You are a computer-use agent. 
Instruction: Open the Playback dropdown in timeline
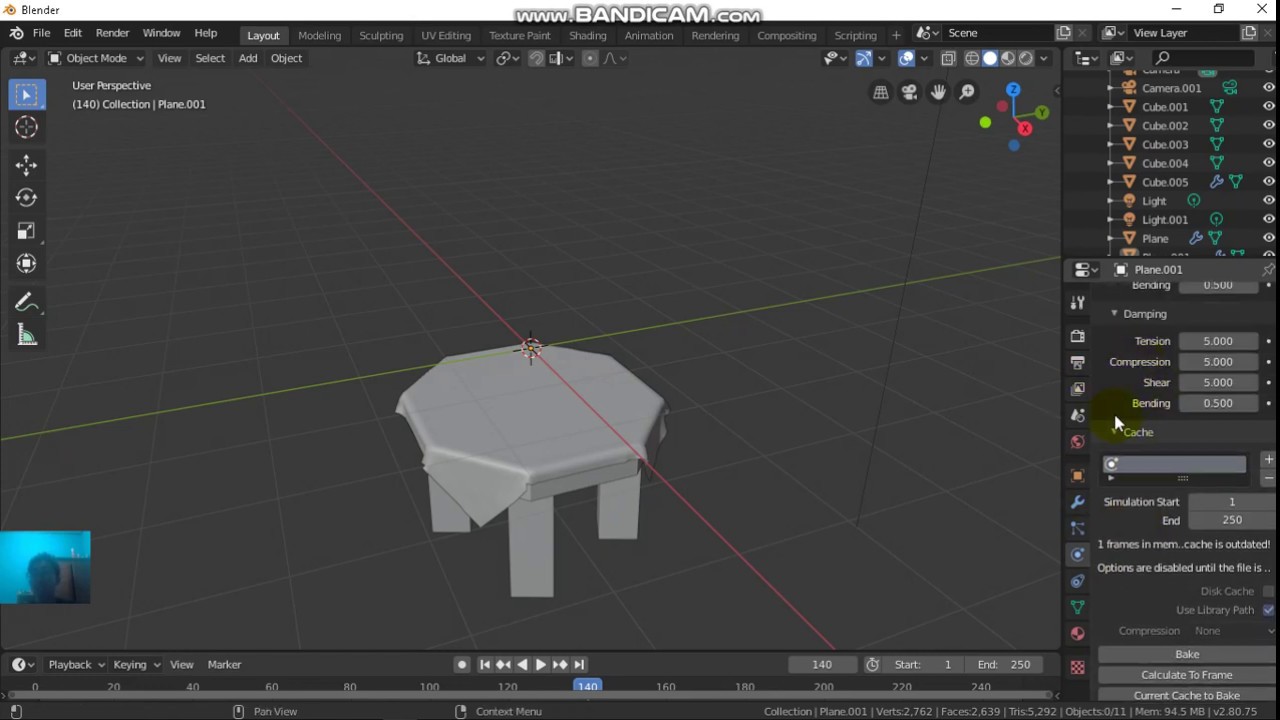pos(75,664)
